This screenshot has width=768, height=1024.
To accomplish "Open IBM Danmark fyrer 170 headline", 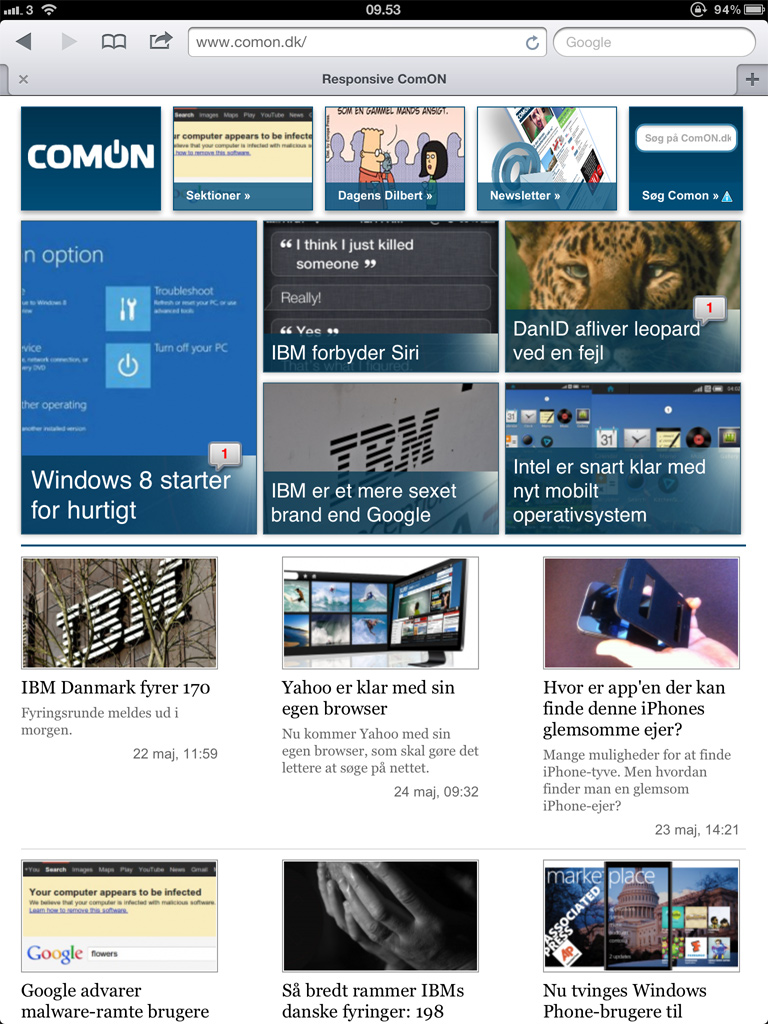I will [116, 687].
